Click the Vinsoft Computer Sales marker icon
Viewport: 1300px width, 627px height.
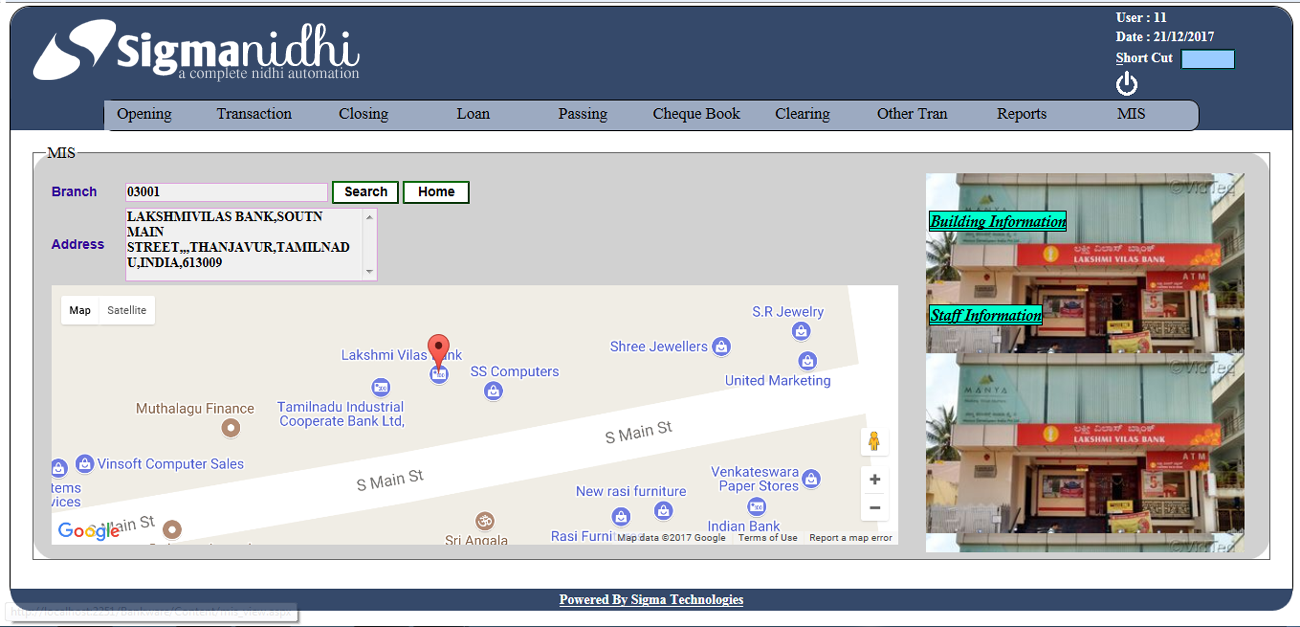click(85, 464)
